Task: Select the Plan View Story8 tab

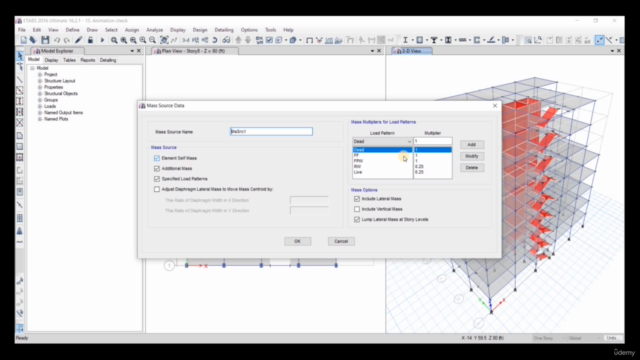Action: pyautogui.click(x=193, y=51)
